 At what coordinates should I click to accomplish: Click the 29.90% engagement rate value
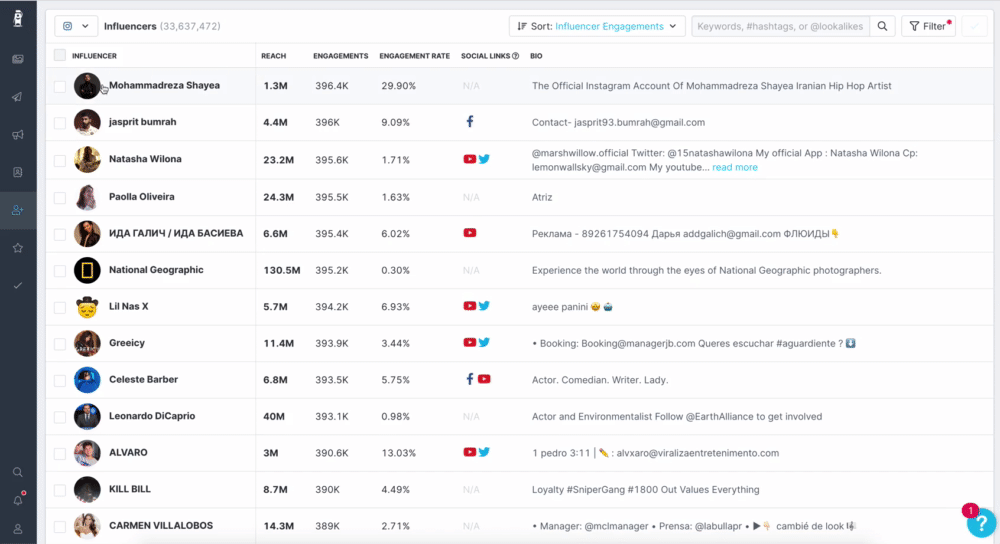tap(399, 85)
